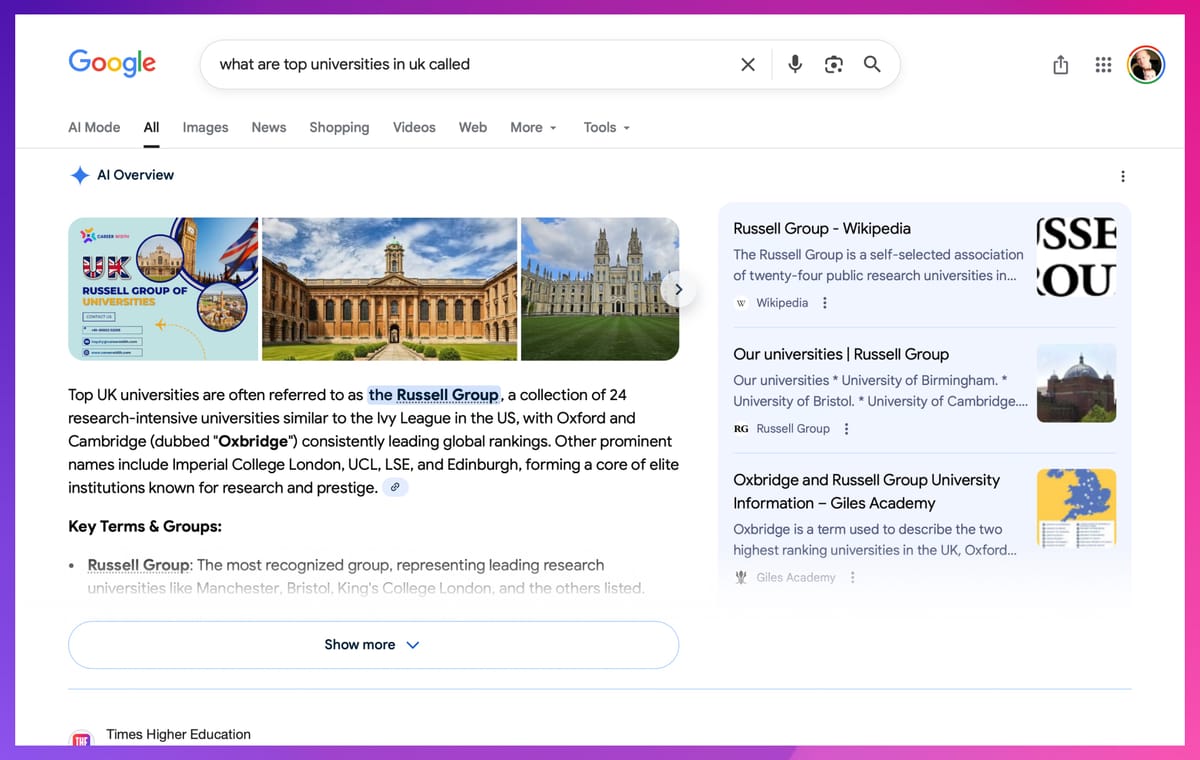Click the magnifying glass search icon
The image size is (1200, 760).
pyautogui.click(x=872, y=64)
